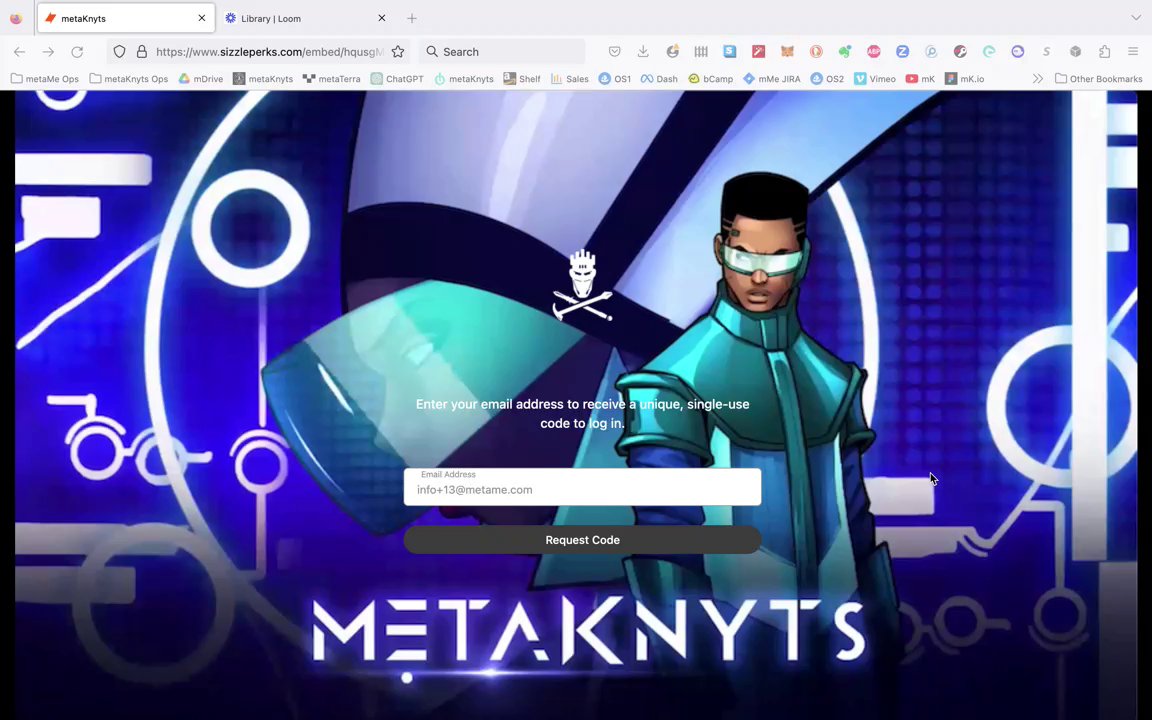Image resolution: width=1152 pixels, height=720 pixels.
Task: Open the Downloads panel
Action: 643,51
